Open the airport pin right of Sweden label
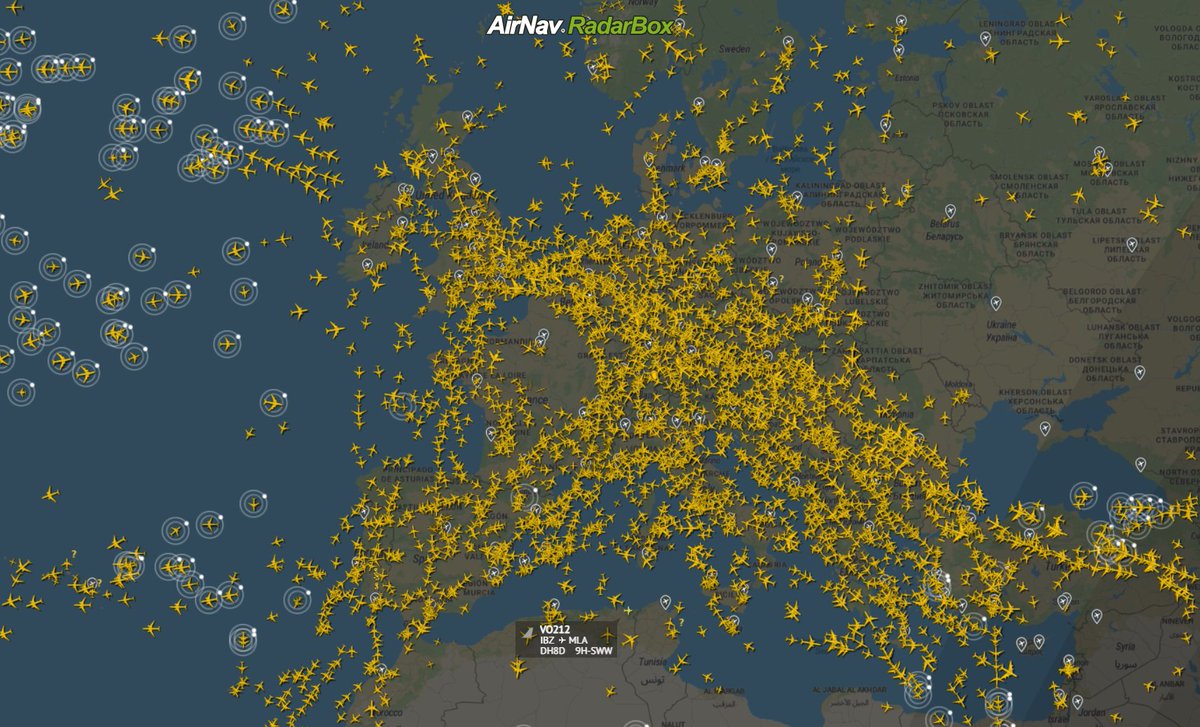1200x727 pixels. click(x=787, y=43)
